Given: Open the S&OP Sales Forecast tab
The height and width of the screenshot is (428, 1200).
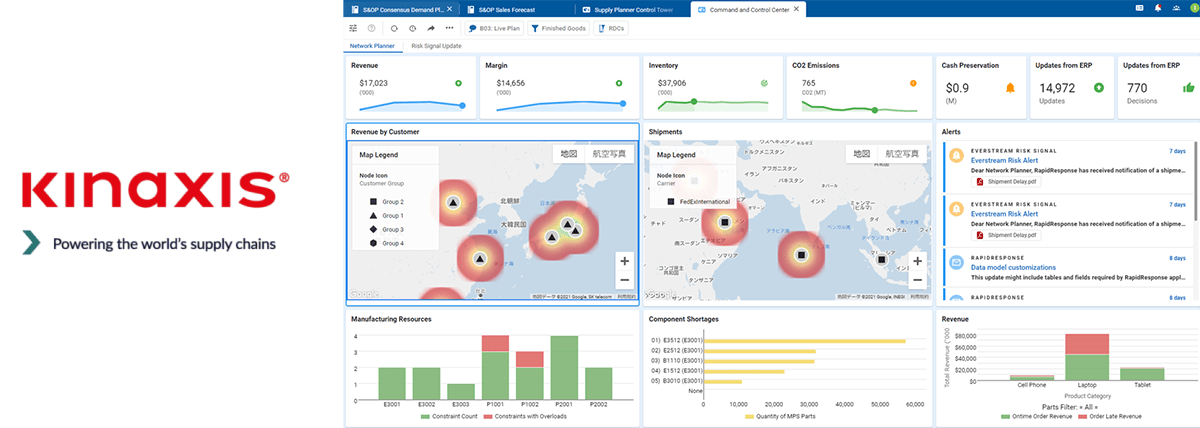Looking at the screenshot, I should (516, 8).
